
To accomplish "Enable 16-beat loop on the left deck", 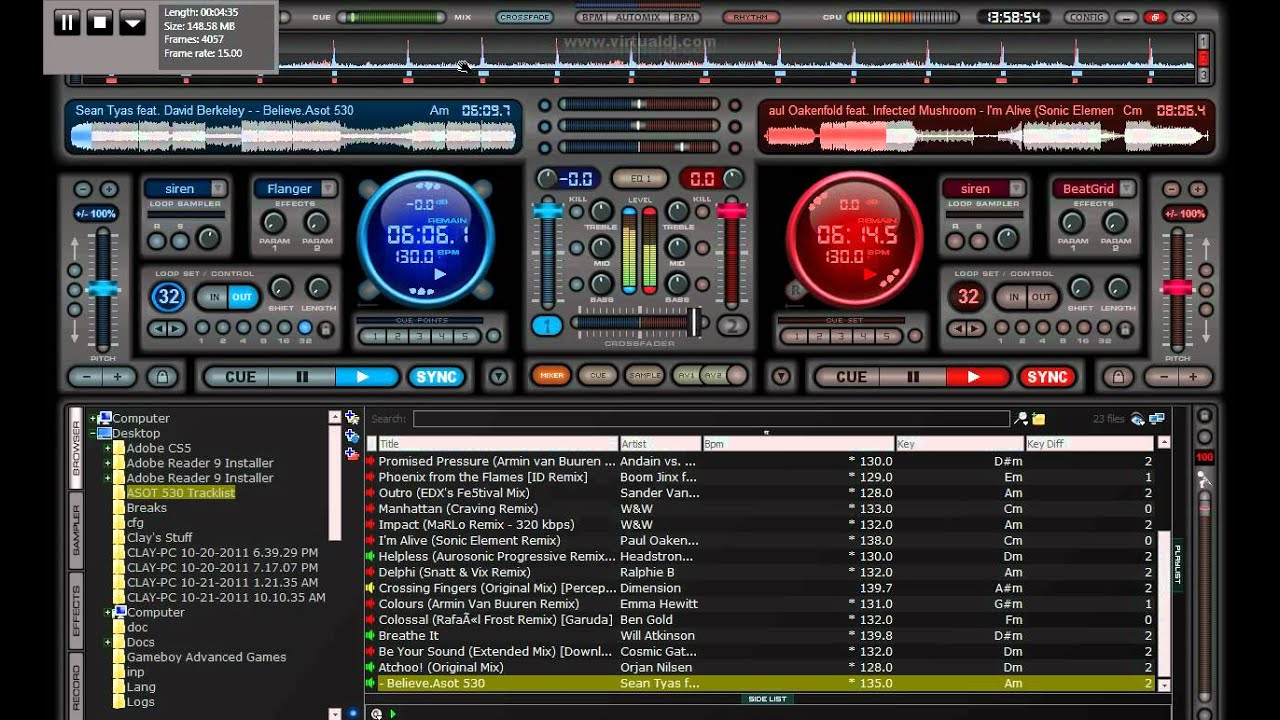I will tap(285, 328).
